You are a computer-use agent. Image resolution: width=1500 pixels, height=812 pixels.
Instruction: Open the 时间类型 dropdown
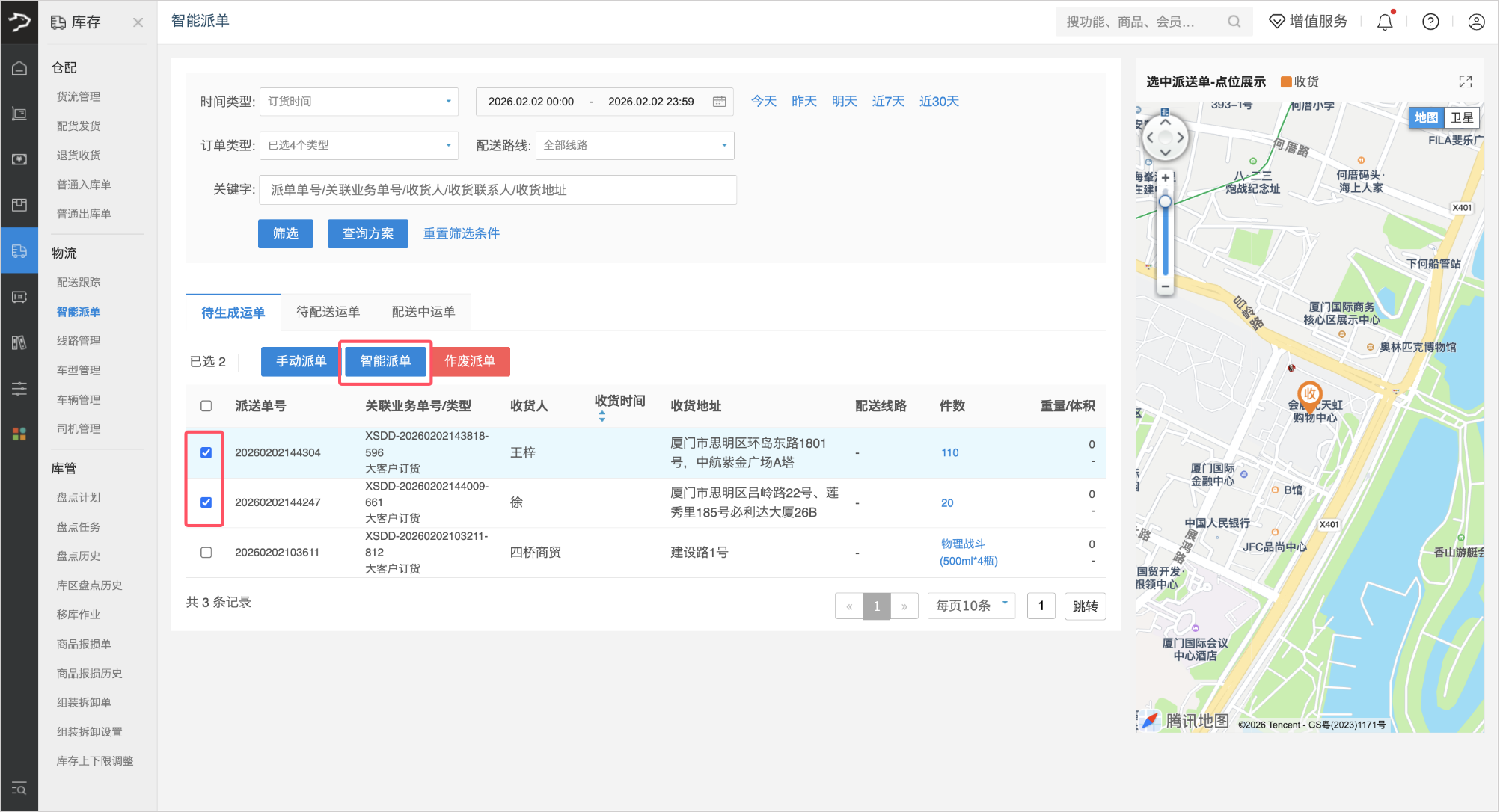click(x=358, y=102)
